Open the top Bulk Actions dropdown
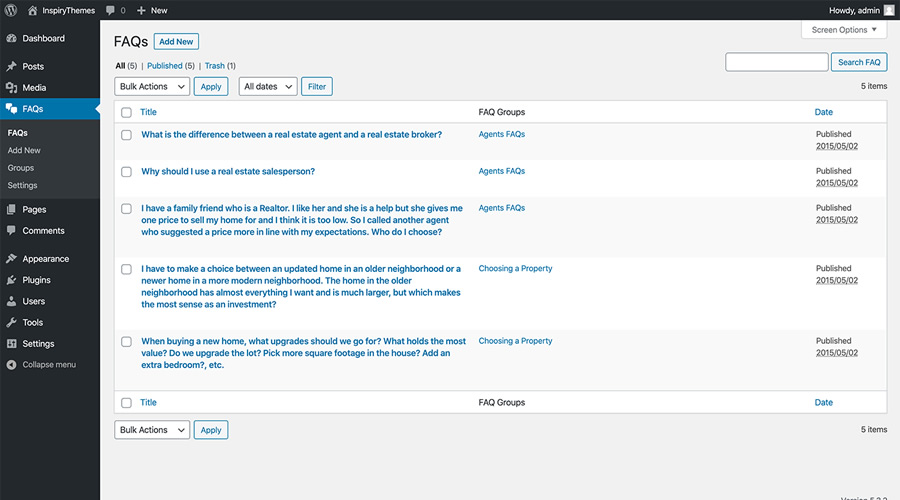 (152, 87)
